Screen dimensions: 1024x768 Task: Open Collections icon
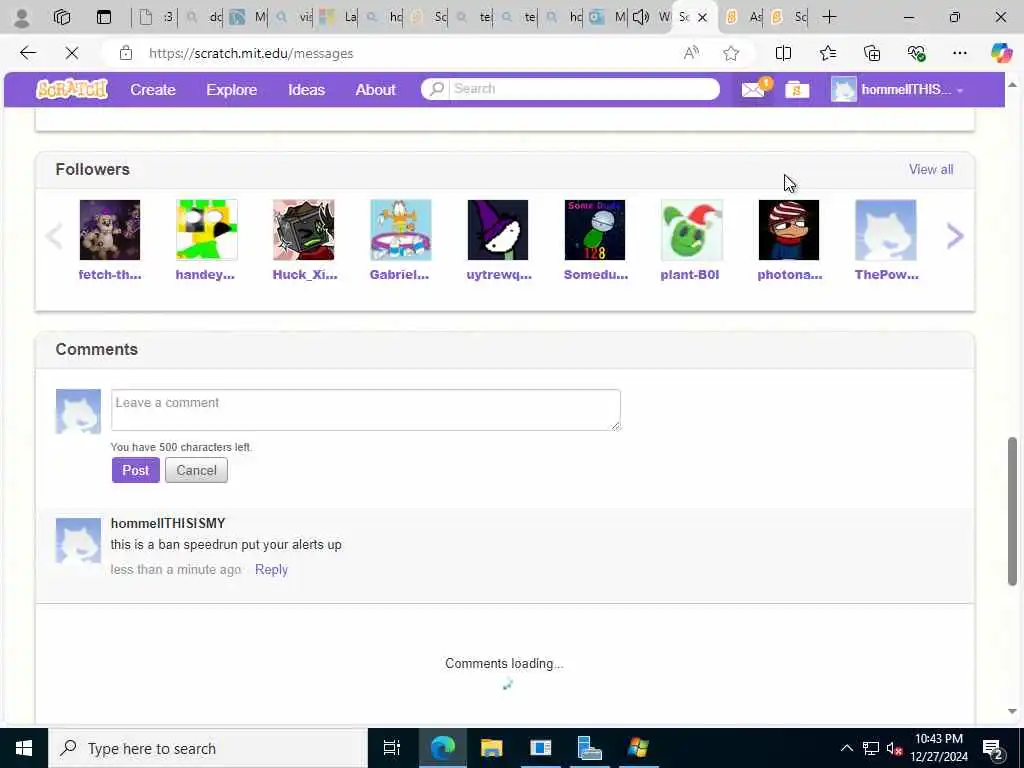click(872, 53)
